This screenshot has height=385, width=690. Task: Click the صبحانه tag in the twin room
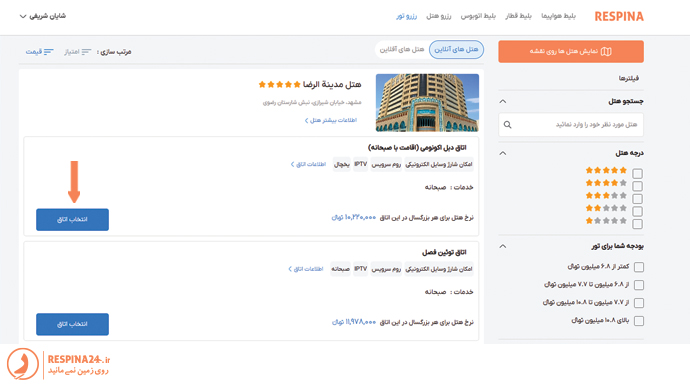[x=340, y=269]
